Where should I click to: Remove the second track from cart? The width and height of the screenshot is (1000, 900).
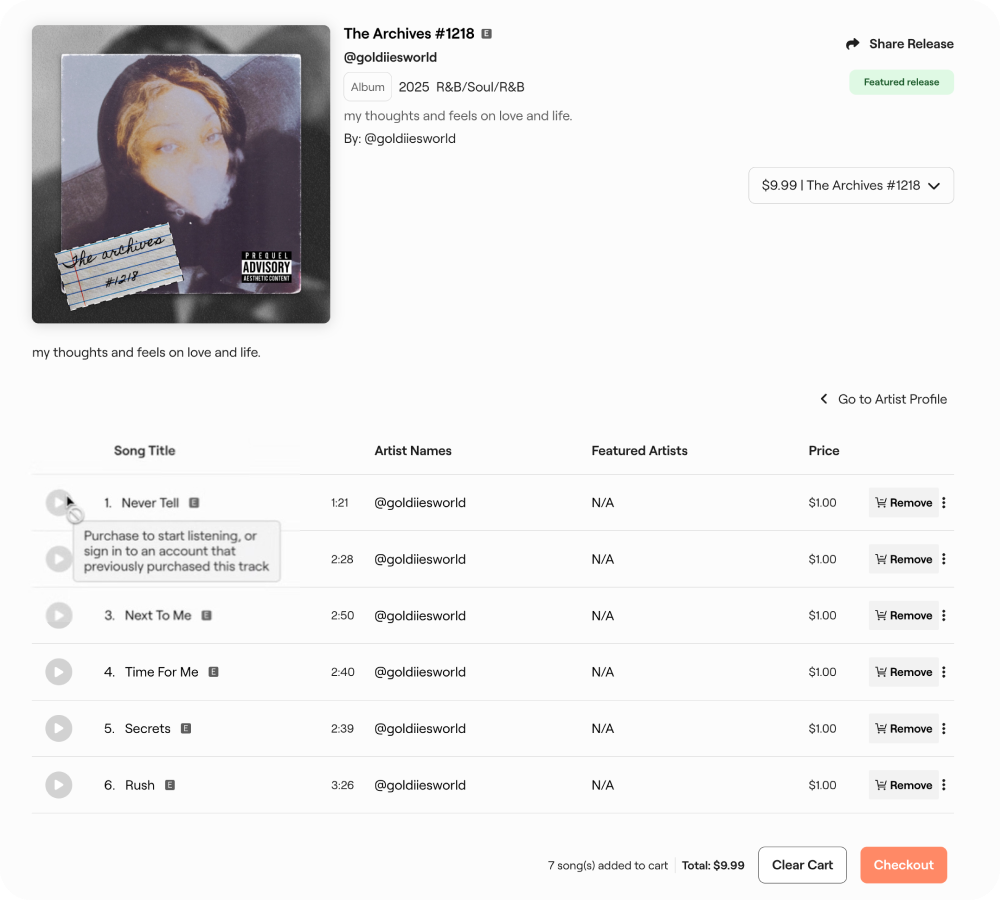tap(903, 559)
